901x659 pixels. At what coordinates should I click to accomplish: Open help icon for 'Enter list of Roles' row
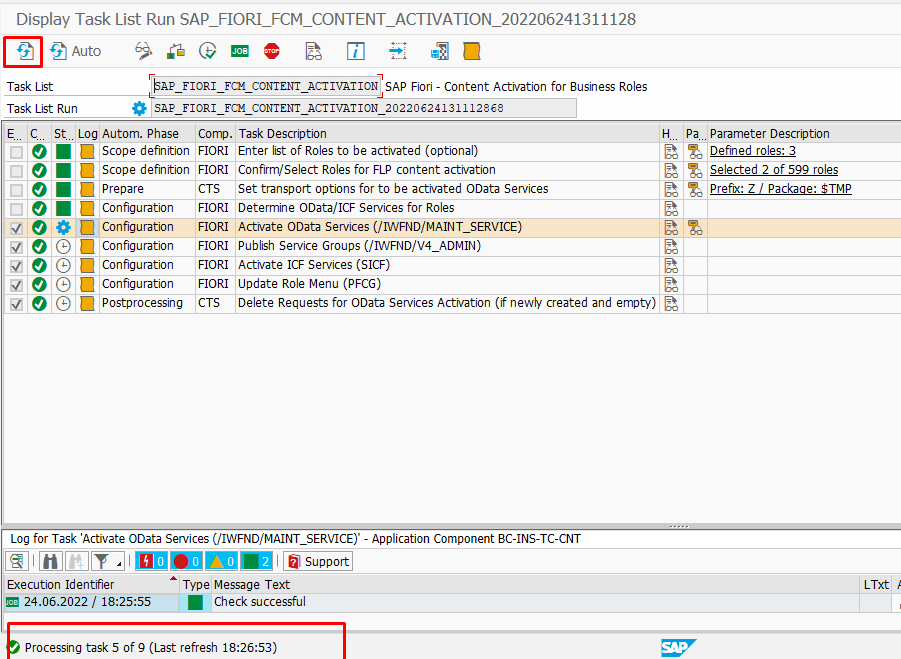[x=671, y=152]
